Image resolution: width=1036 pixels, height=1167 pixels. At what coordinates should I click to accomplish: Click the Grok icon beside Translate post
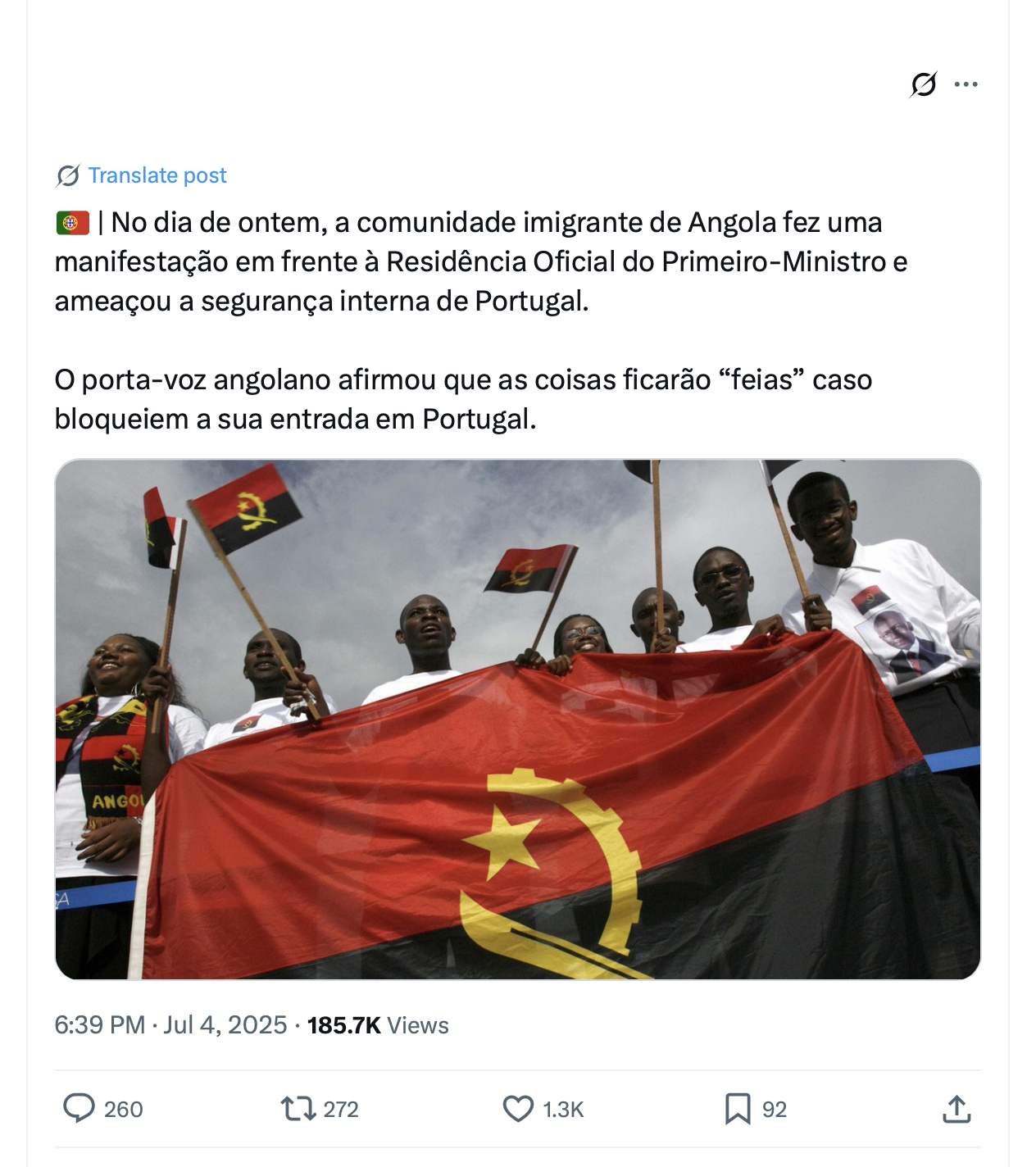pyautogui.click(x=68, y=175)
